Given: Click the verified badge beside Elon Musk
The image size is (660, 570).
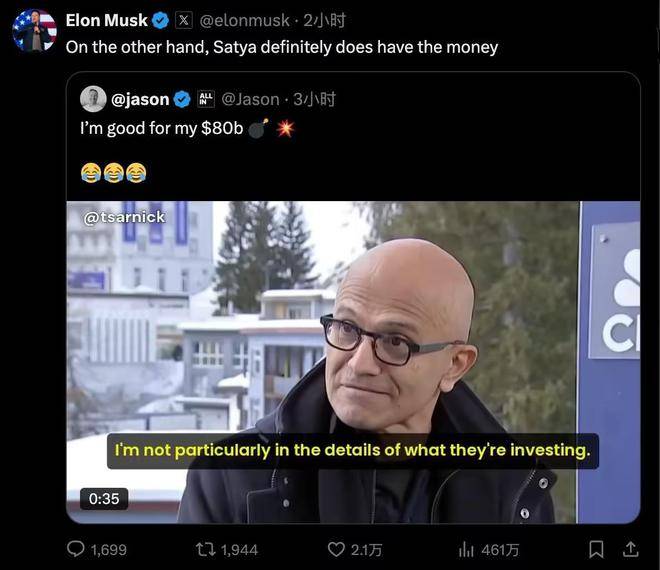Looking at the screenshot, I should pos(159,20).
